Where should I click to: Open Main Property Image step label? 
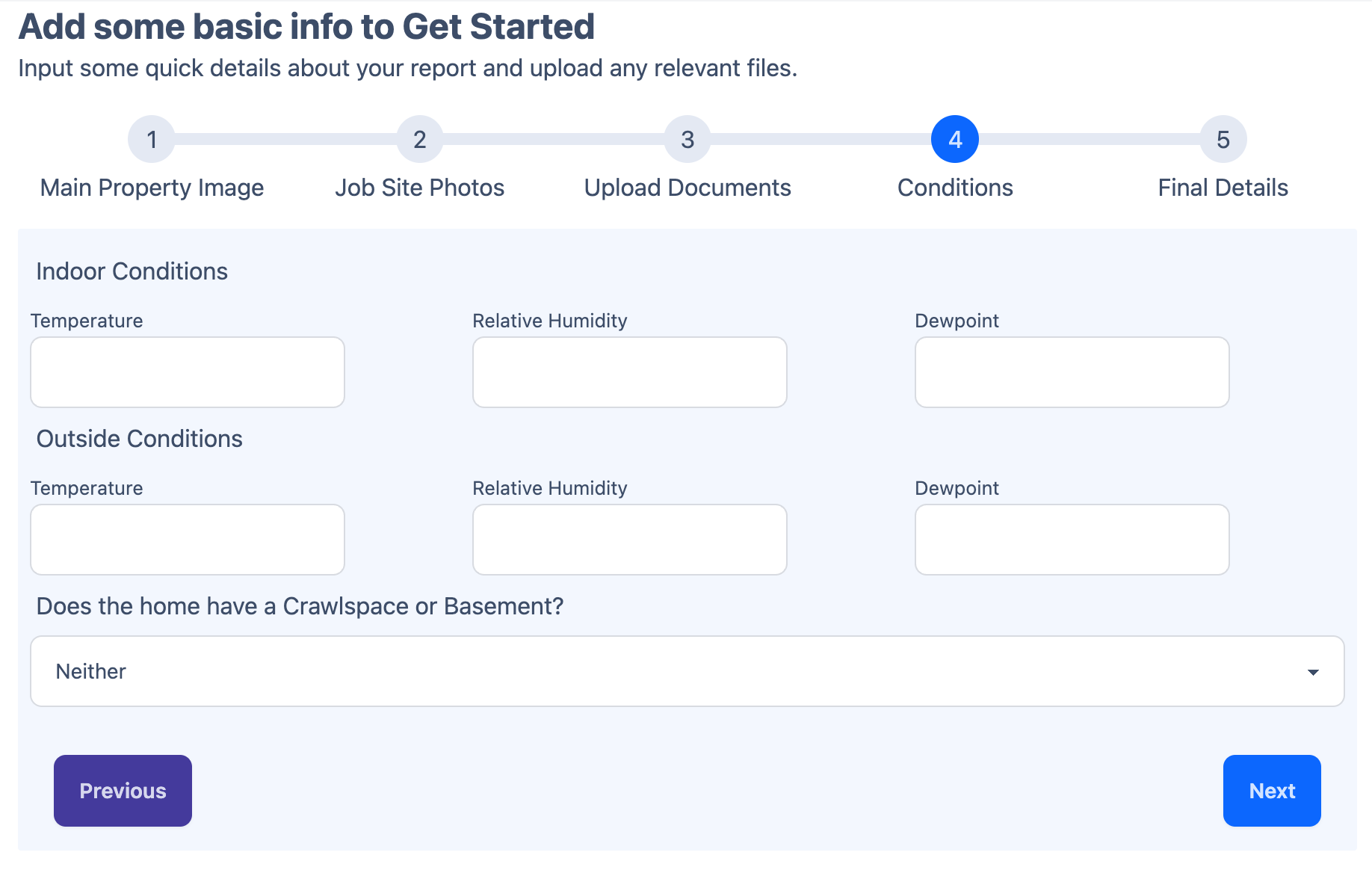click(152, 188)
